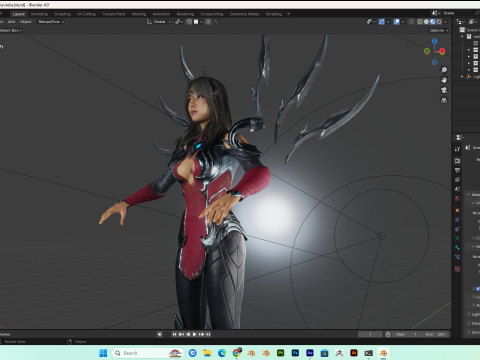Select the Scene Collection row in outliner
The image size is (480, 360).
[470, 30]
